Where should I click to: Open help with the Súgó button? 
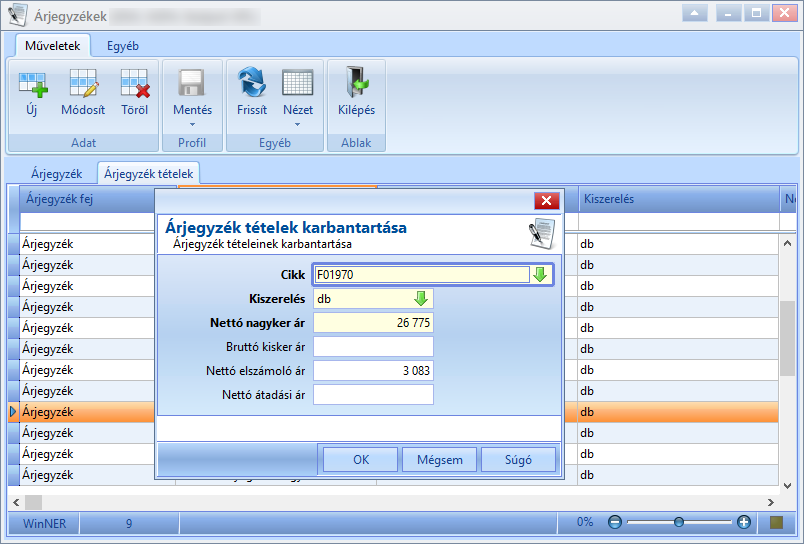point(518,459)
